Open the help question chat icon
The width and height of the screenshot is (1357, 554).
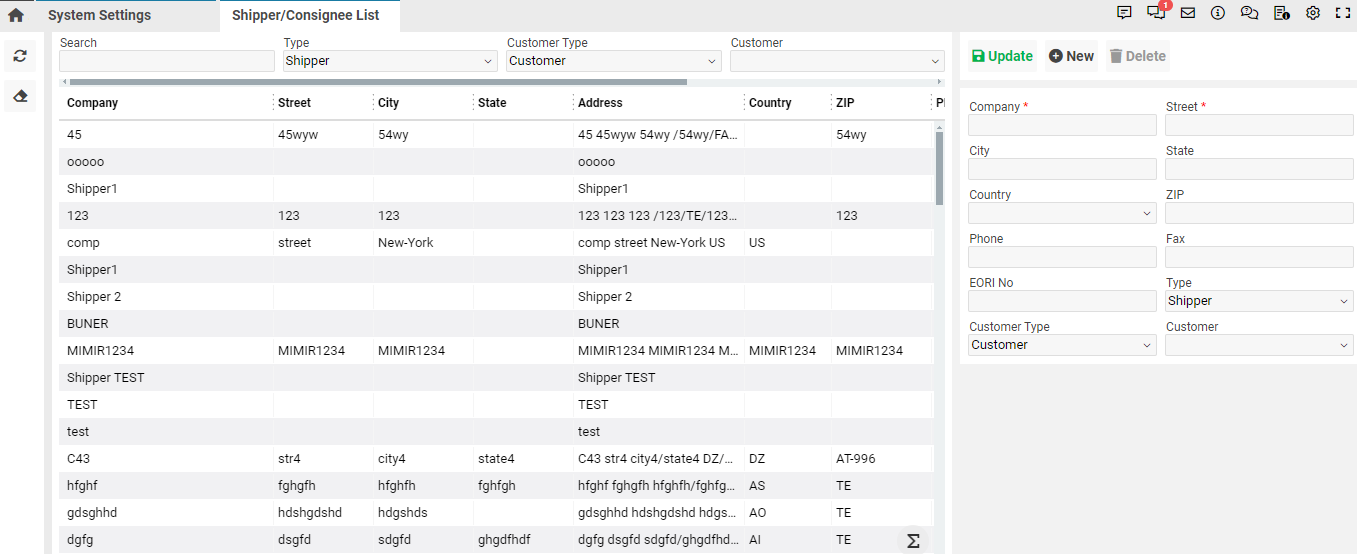tap(1249, 14)
